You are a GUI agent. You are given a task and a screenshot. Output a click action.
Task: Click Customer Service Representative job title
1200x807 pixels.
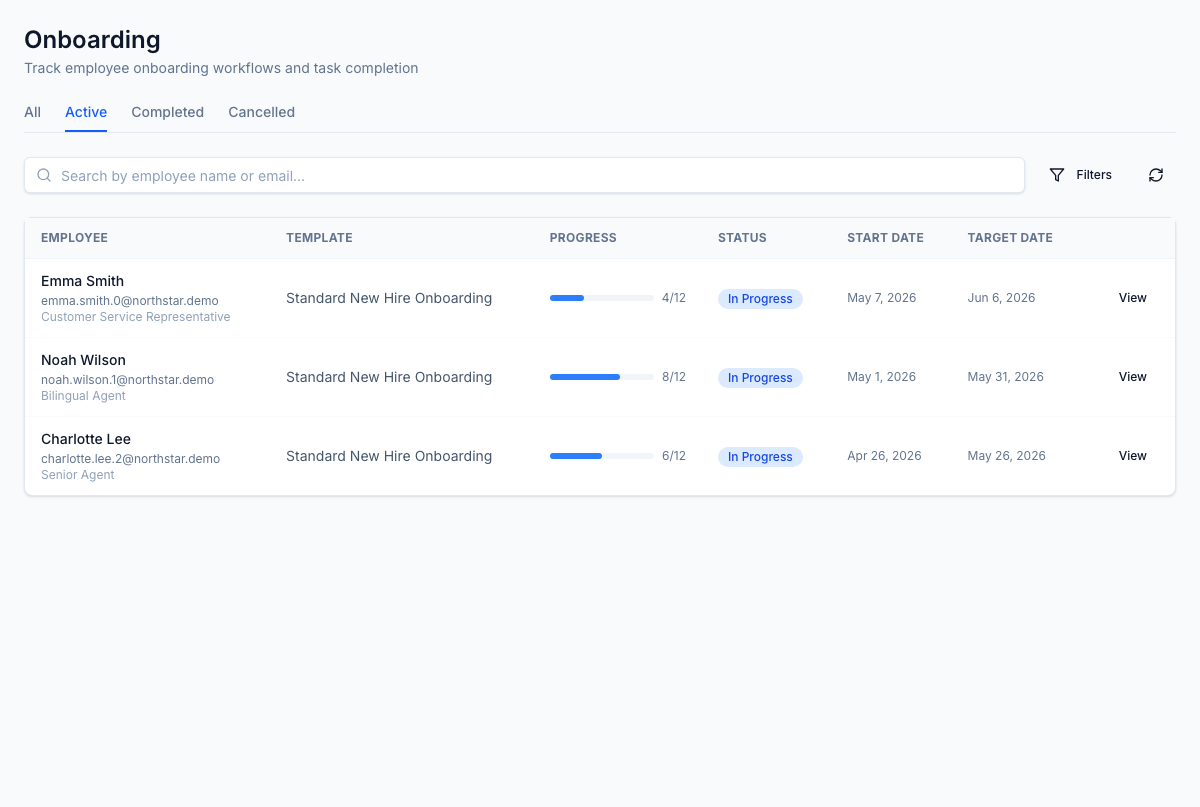point(135,317)
